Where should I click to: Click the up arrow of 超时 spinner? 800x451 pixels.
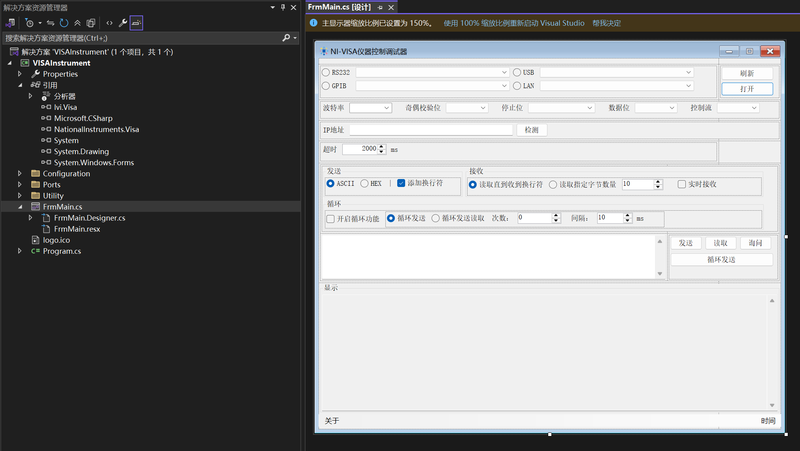coord(381,147)
